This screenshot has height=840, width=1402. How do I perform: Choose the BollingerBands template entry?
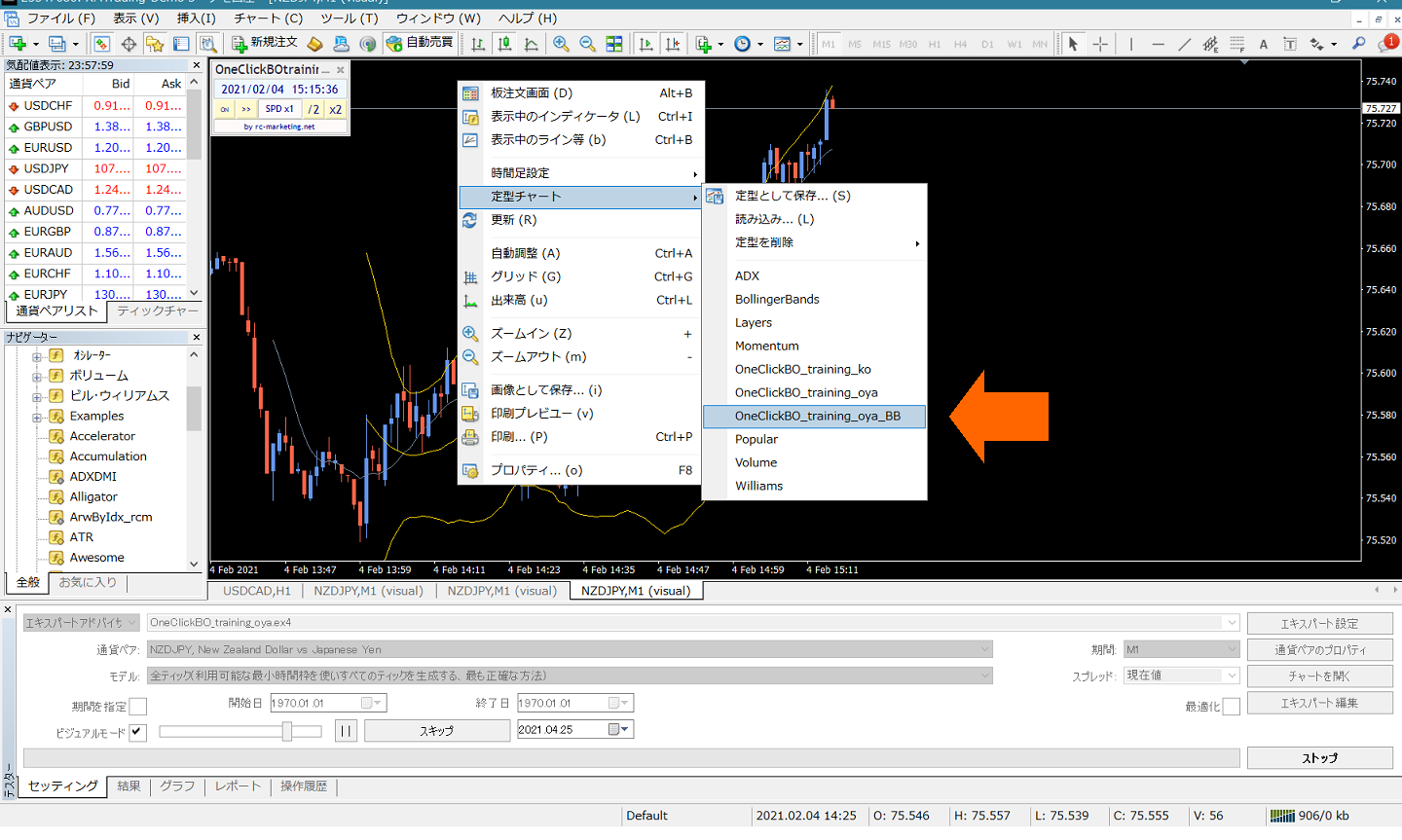pos(777,299)
